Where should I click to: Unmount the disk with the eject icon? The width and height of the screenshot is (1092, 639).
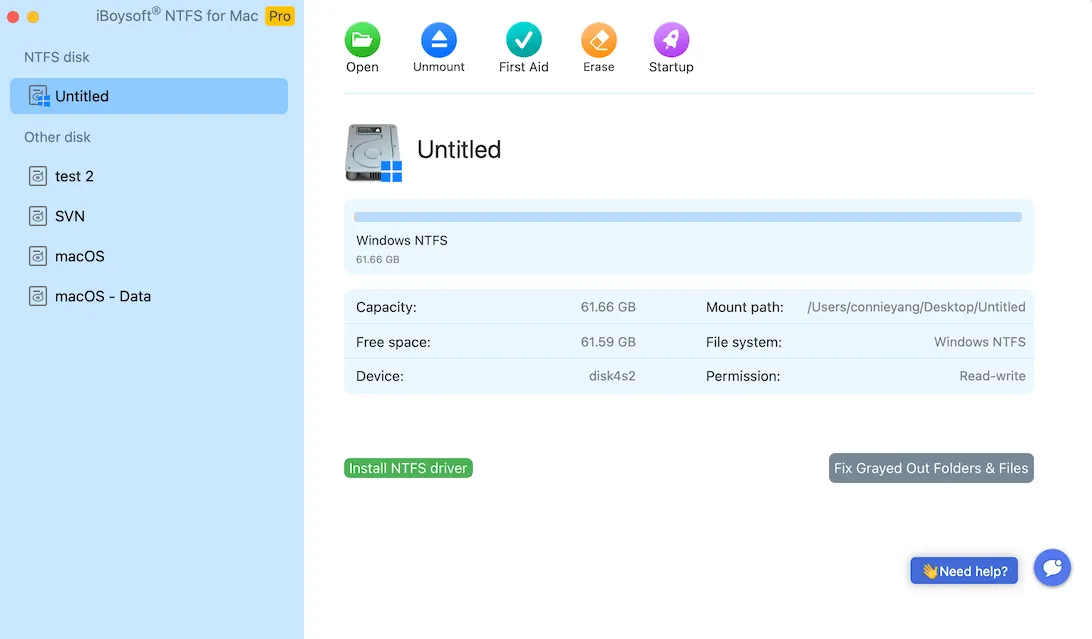[438, 41]
